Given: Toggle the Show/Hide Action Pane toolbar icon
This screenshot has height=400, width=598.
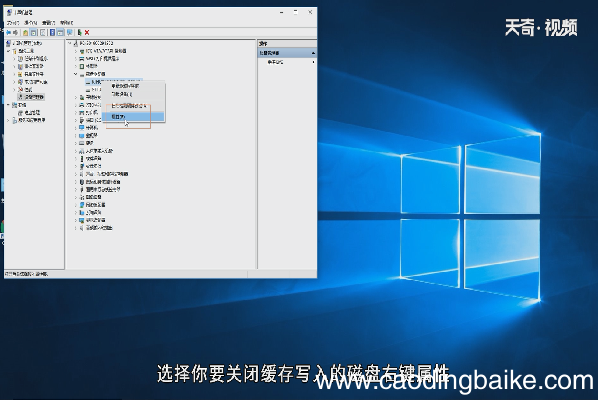Looking at the screenshot, I should pyautogui.click(x=61, y=33).
